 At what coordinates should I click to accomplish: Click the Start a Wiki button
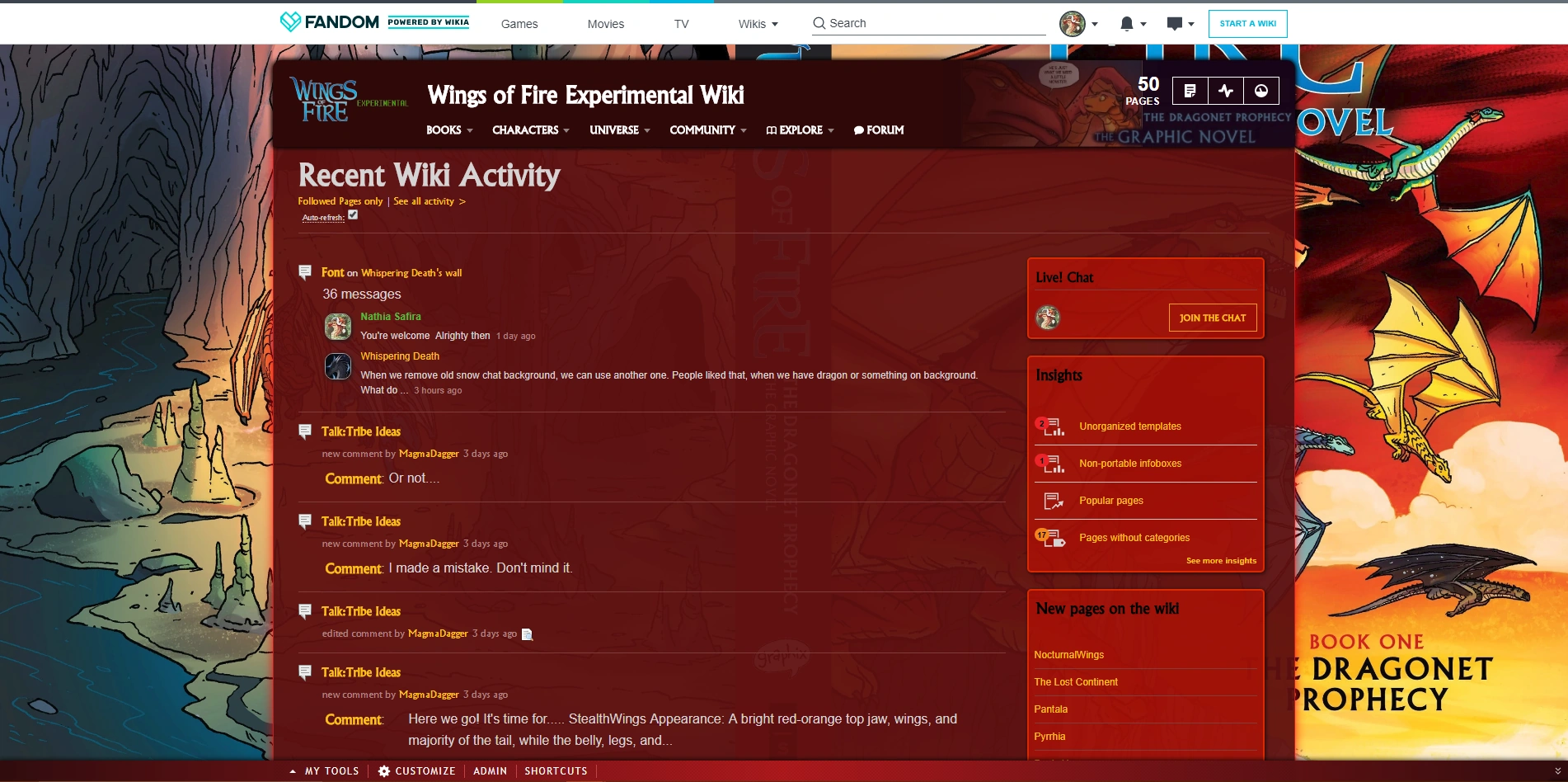pyautogui.click(x=1247, y=24)
